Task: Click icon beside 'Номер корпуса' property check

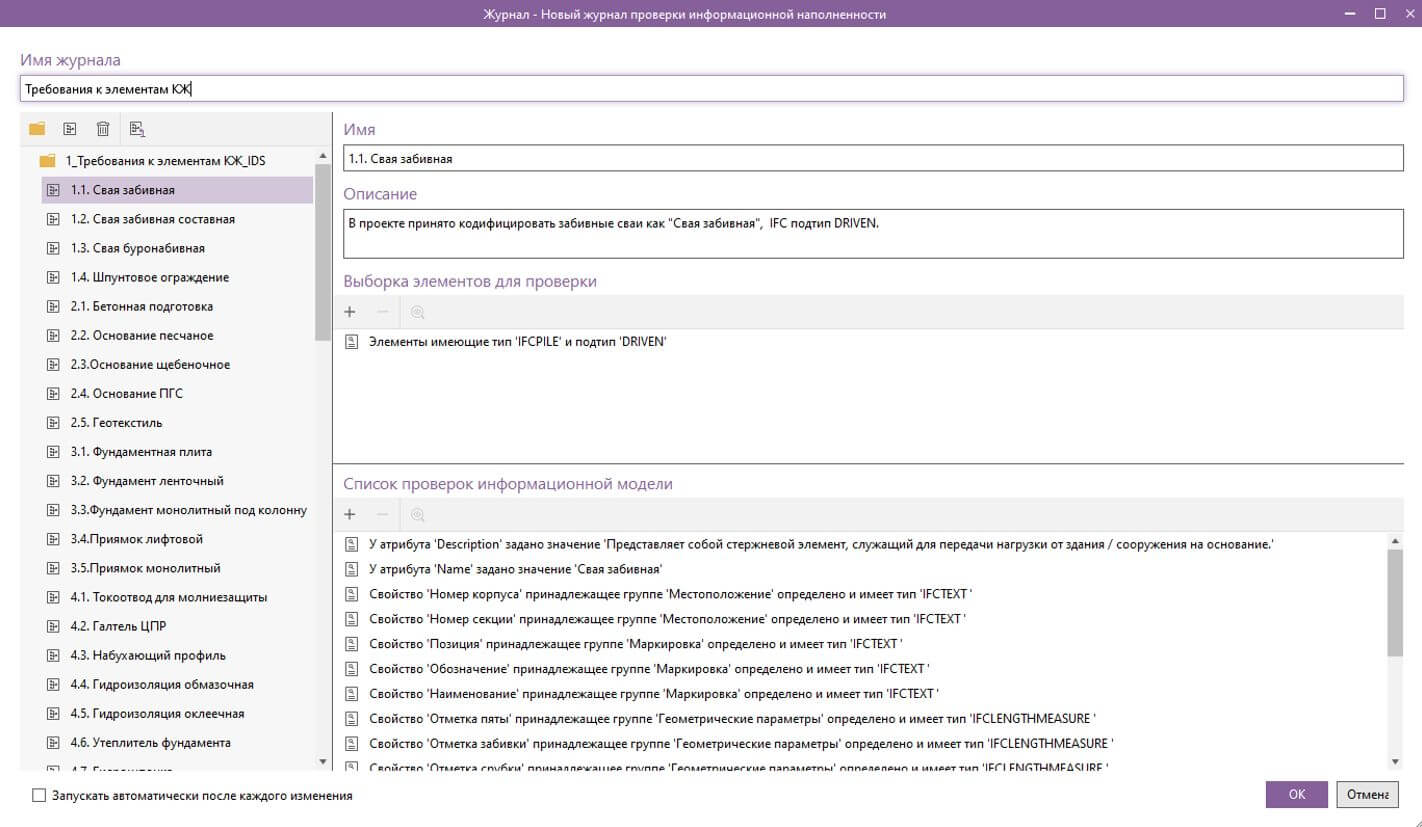Action: pos(351,594)
